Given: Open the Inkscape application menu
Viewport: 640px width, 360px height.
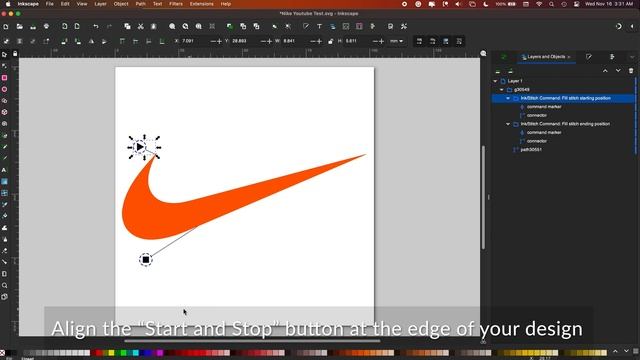Looking at the screenshot, I should coord(28,4).
